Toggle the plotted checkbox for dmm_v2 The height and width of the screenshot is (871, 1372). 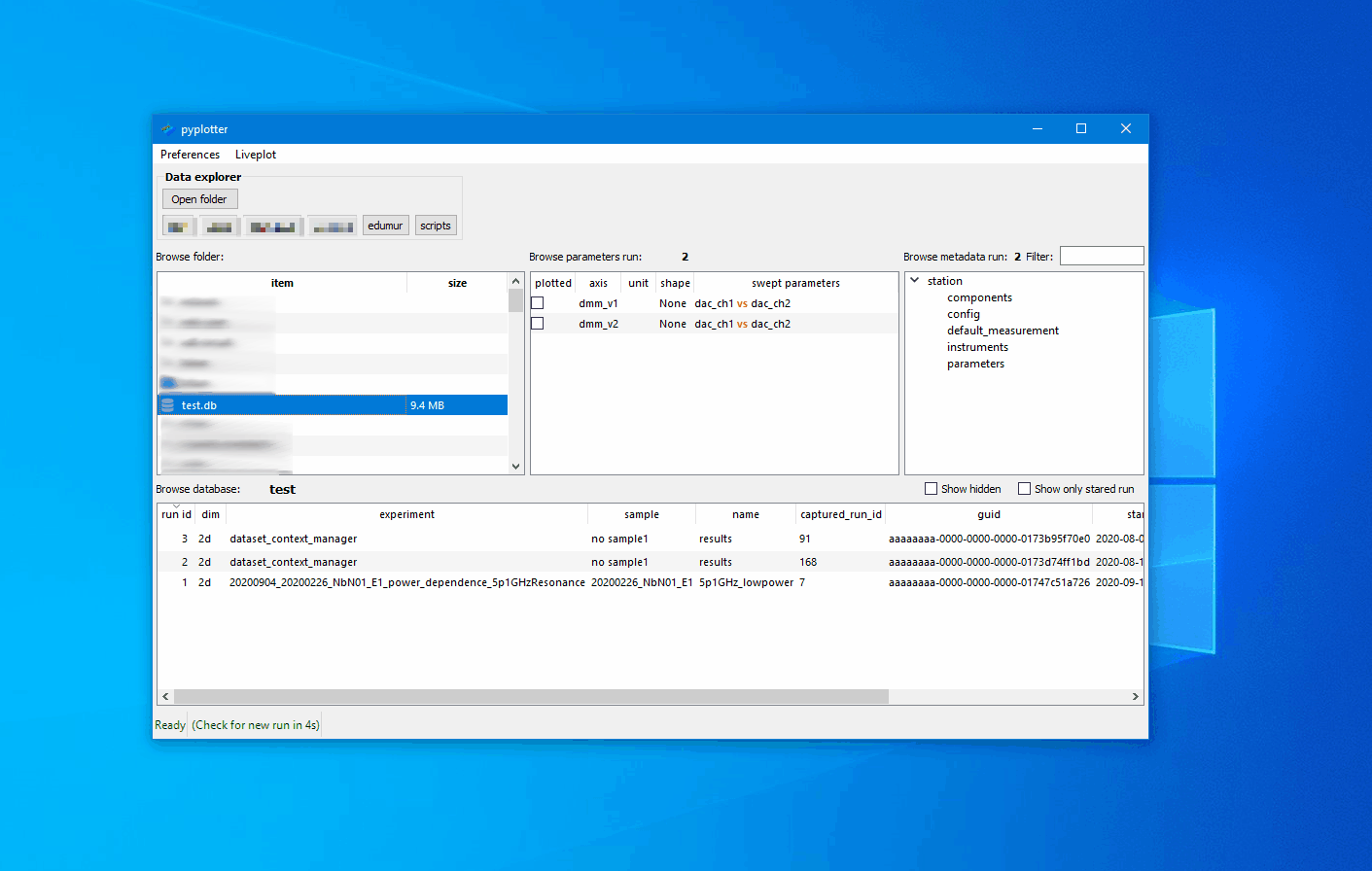tap(537, 324)
